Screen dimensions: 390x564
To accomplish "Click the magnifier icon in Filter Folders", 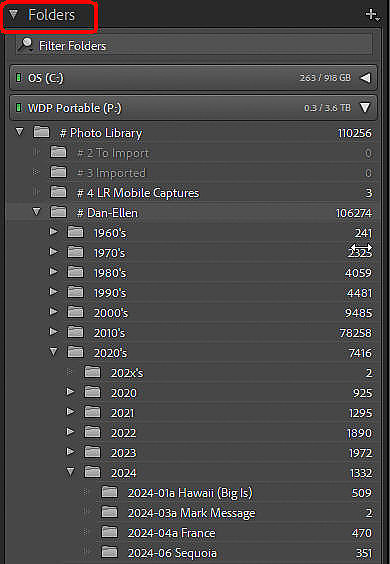I will pos(26,45).
